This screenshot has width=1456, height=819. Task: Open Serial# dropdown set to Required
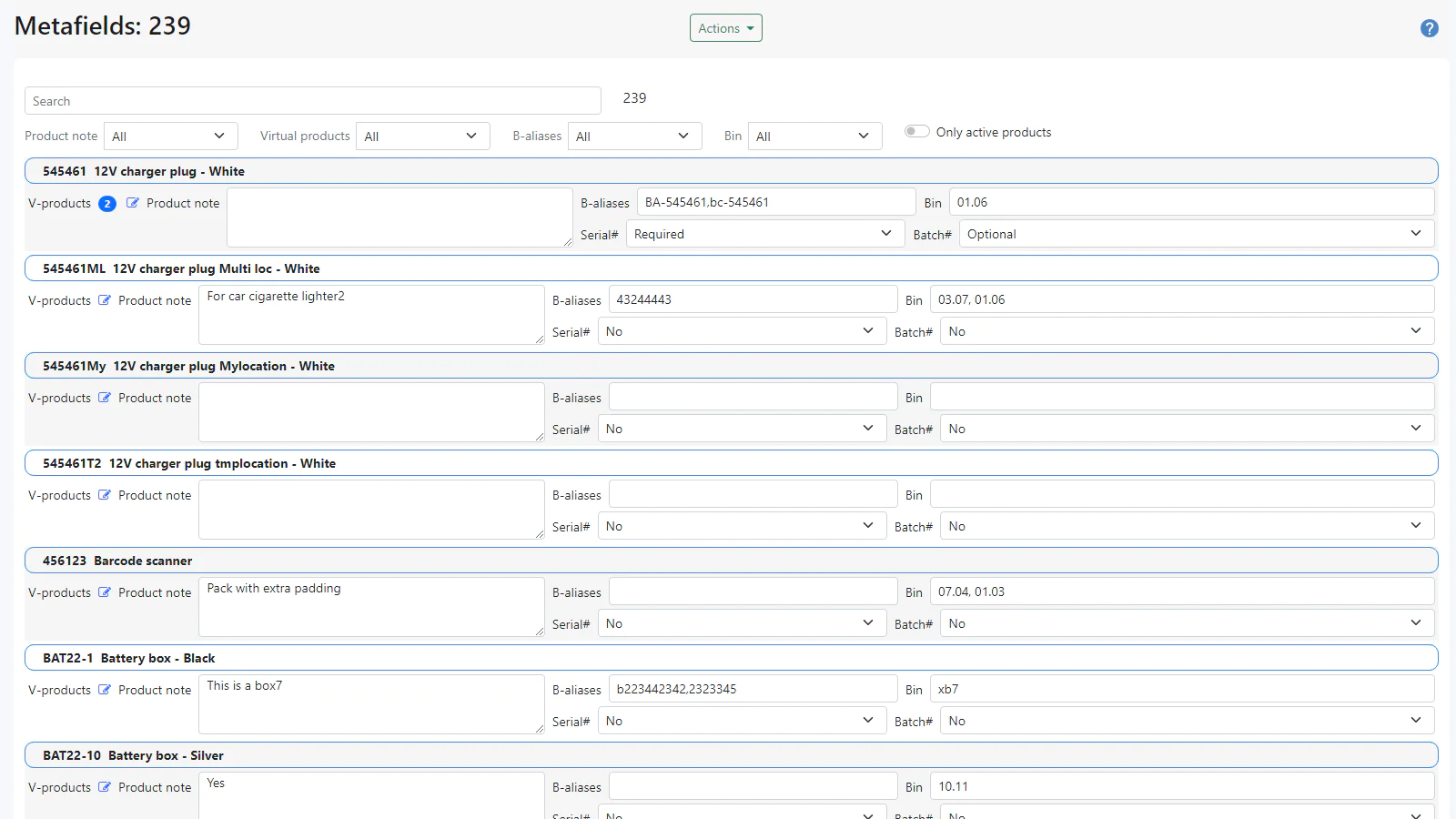[x=764, y=234]
